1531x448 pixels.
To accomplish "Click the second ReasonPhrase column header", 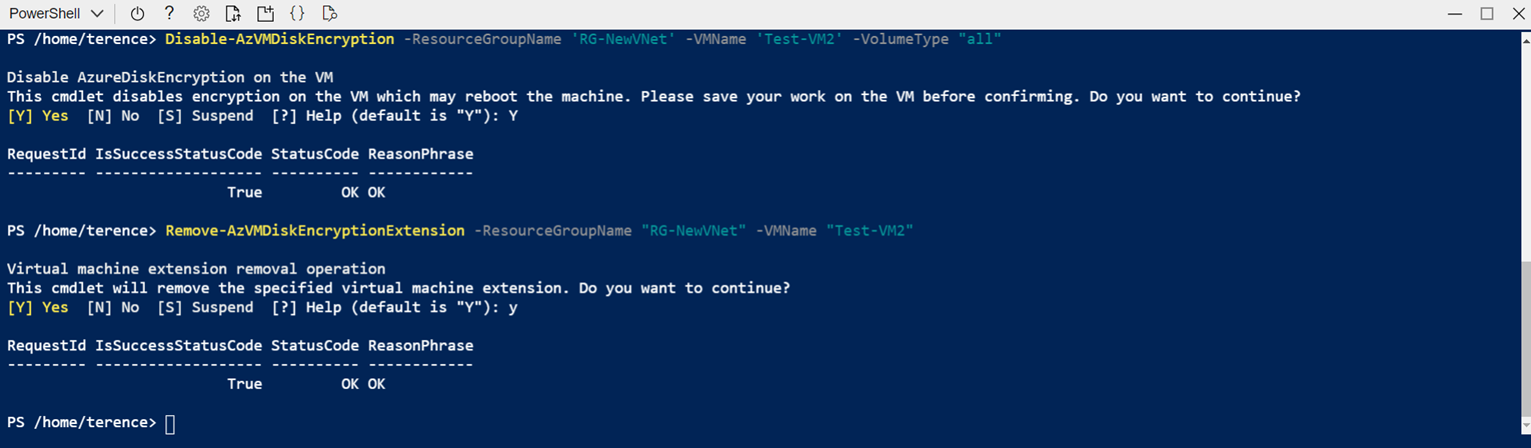I will [x=420, y=346].
